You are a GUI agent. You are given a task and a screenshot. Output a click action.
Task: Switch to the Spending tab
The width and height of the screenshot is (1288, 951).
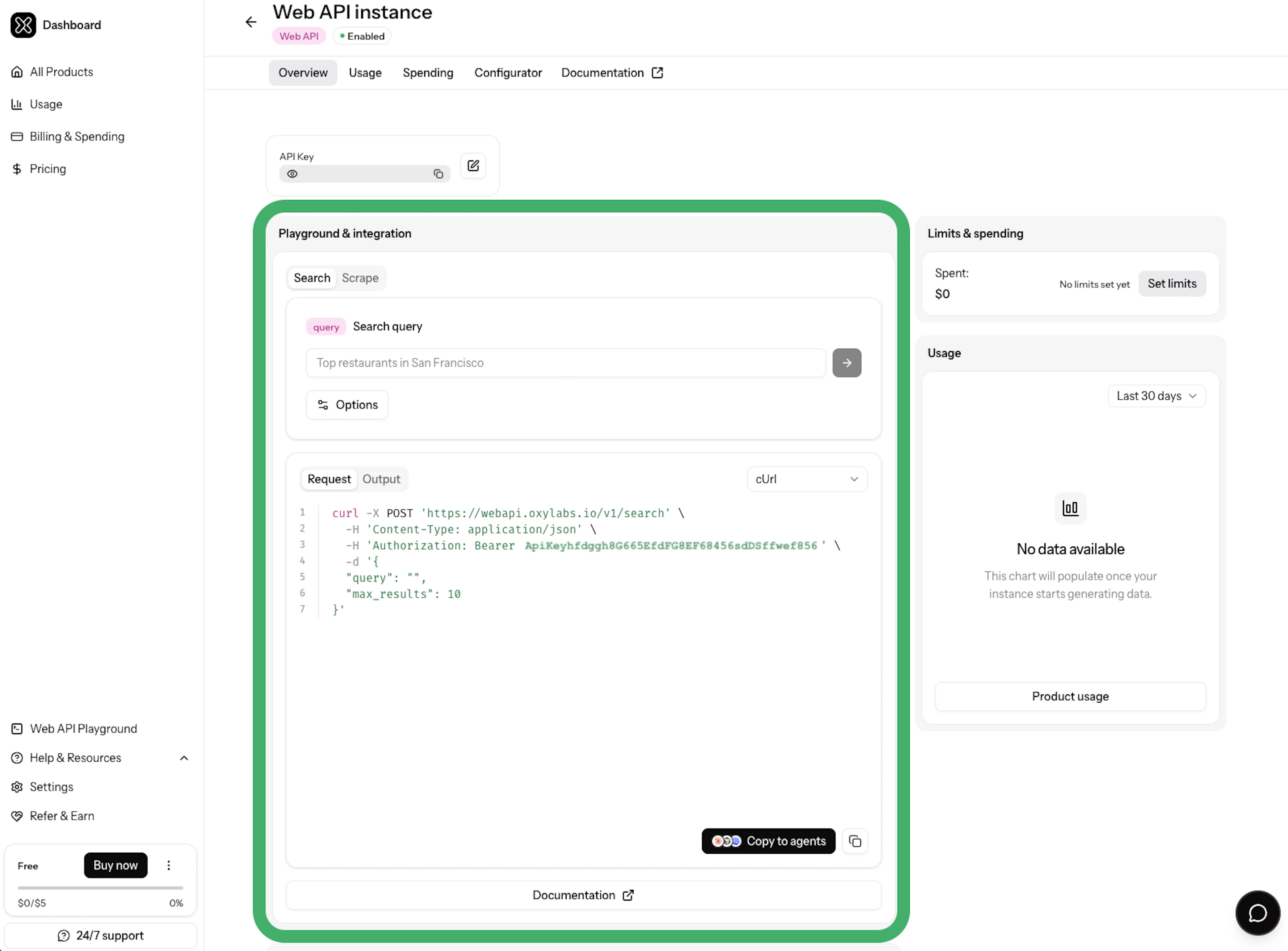point(428,72)
